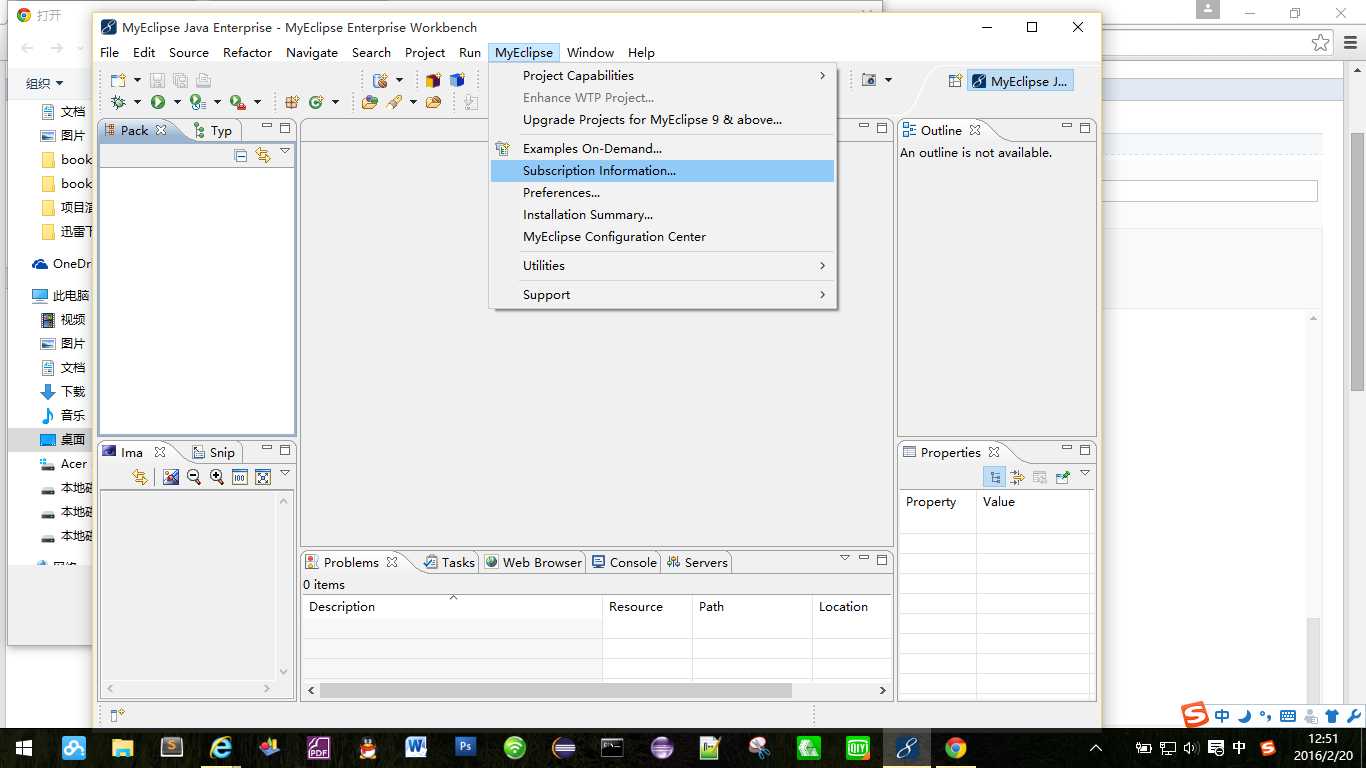Switch to the Web Browser tab

[x=533, y=562]
